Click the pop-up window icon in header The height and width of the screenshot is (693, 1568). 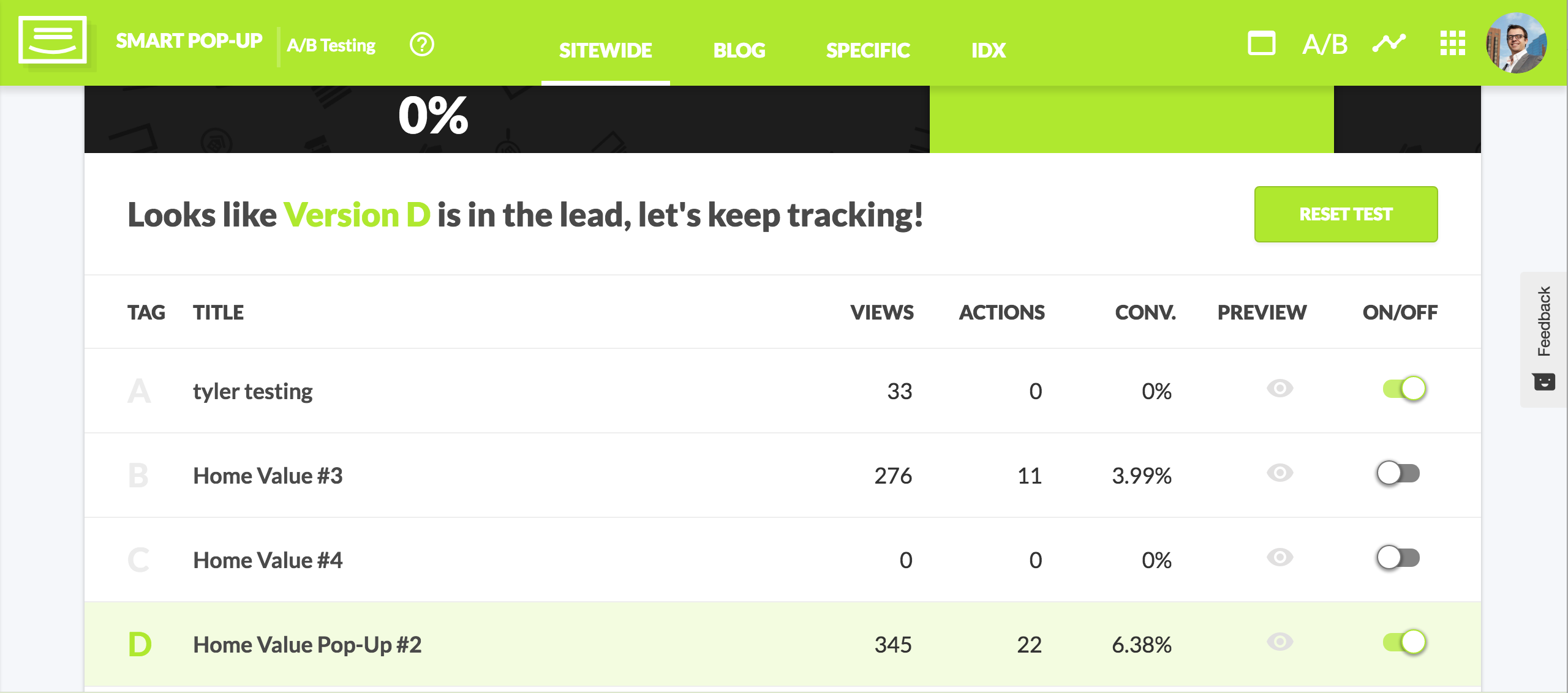click(x=1261, y=44)
